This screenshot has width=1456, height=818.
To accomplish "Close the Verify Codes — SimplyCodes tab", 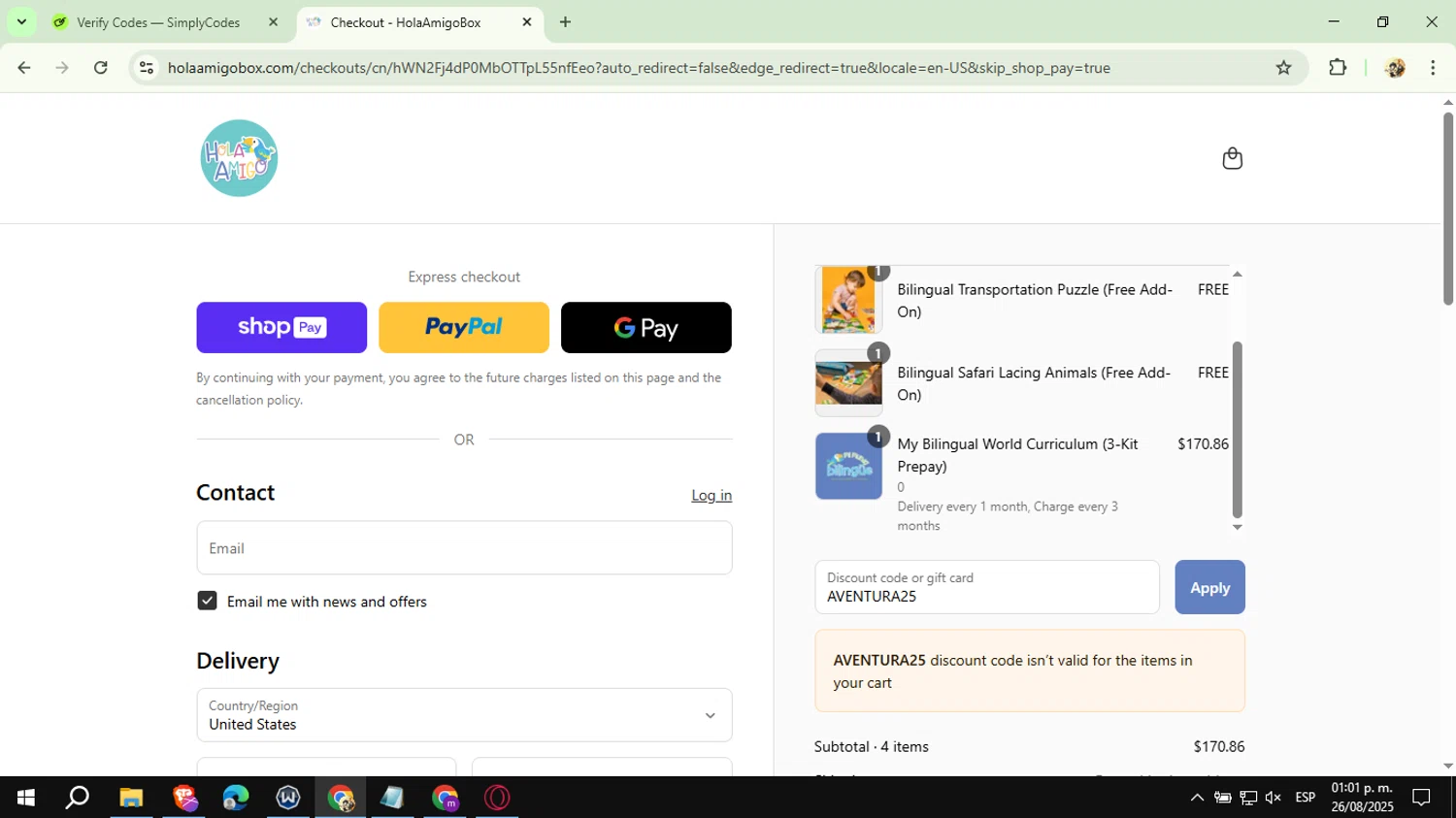I will 273,22.
